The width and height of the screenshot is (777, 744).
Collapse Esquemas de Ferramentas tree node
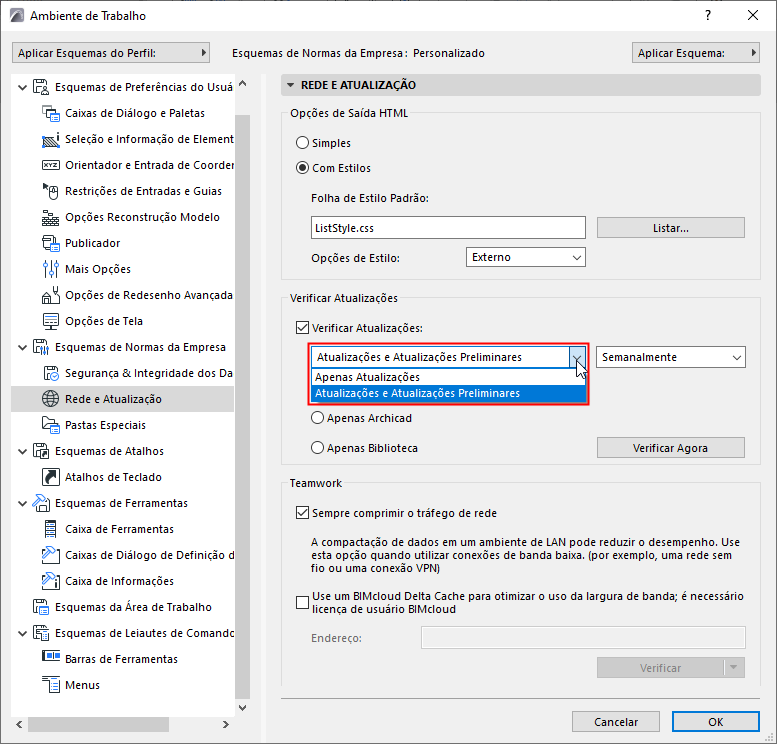coord(22,504)
